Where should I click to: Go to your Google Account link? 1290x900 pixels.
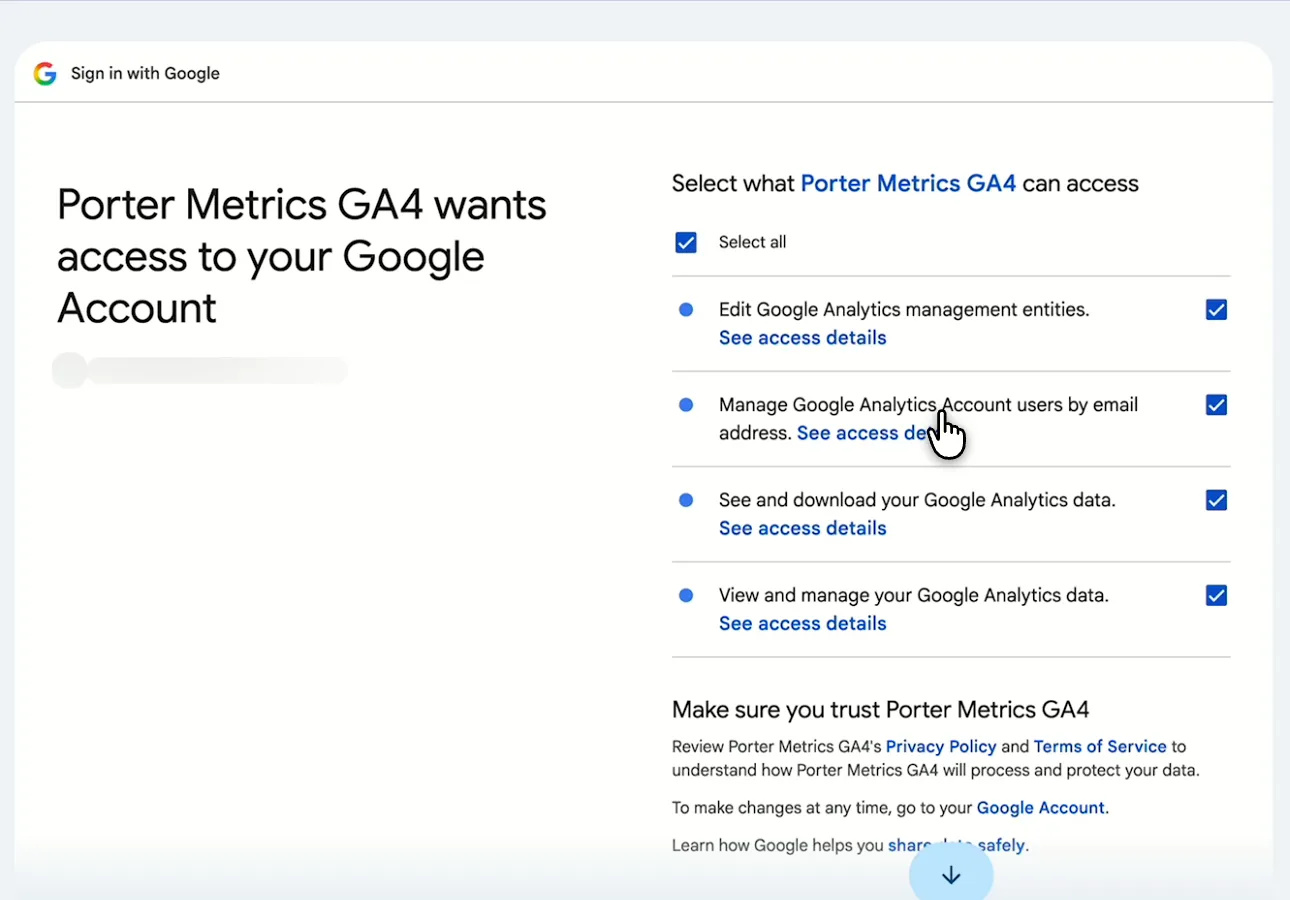[1041, 808]
